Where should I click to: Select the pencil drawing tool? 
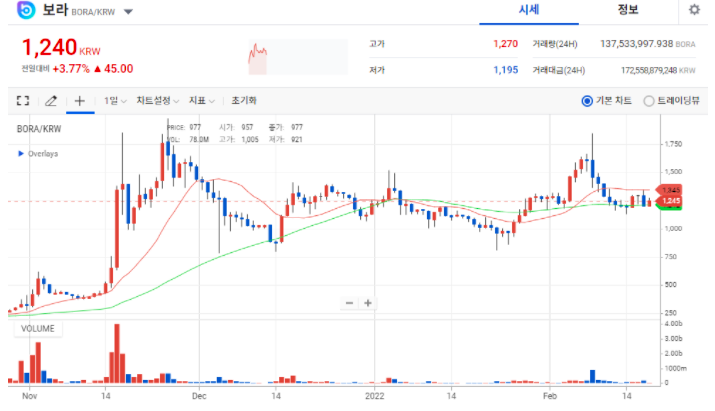pyautogui.click(x=51, y=101)
